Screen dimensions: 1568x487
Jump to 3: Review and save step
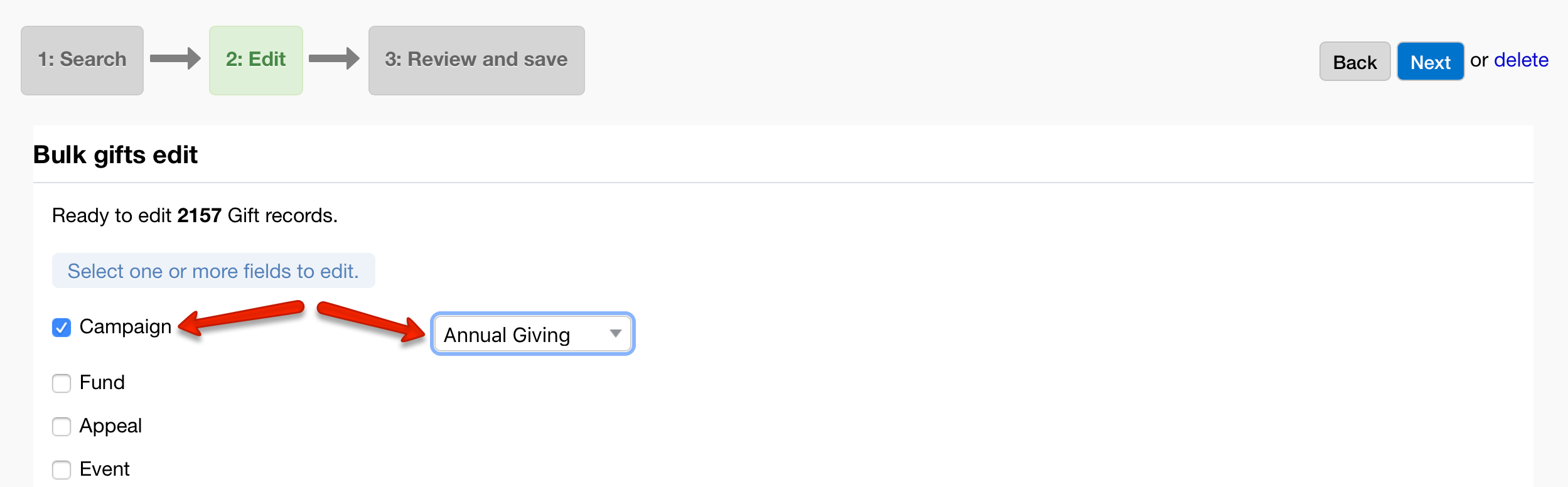coord(476,60)
